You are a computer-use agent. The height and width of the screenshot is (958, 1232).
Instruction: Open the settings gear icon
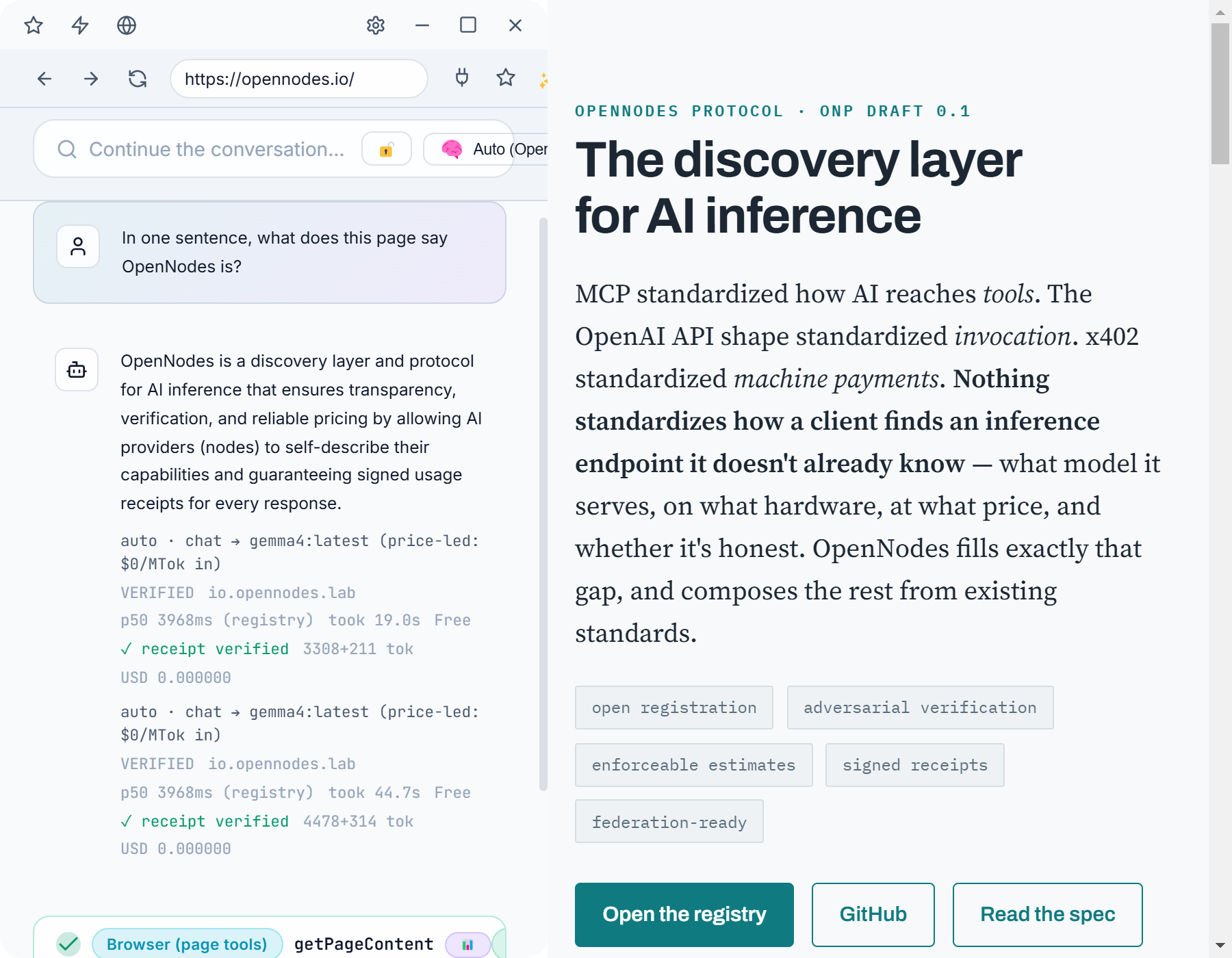(376, 25)
